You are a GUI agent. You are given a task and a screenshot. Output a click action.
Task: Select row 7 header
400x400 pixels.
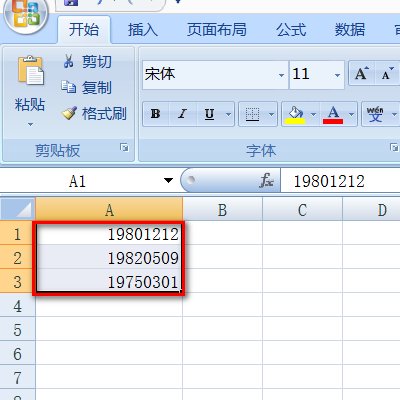pyautogui.click(x=17, y=378)
